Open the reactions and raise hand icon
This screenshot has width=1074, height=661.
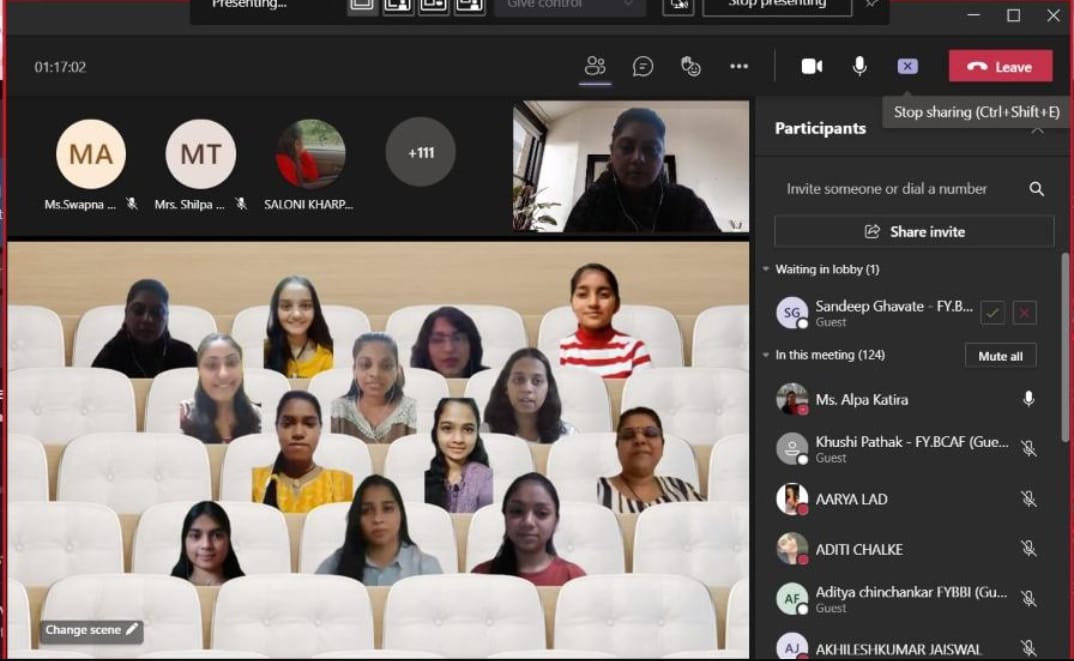click(691, 66)
